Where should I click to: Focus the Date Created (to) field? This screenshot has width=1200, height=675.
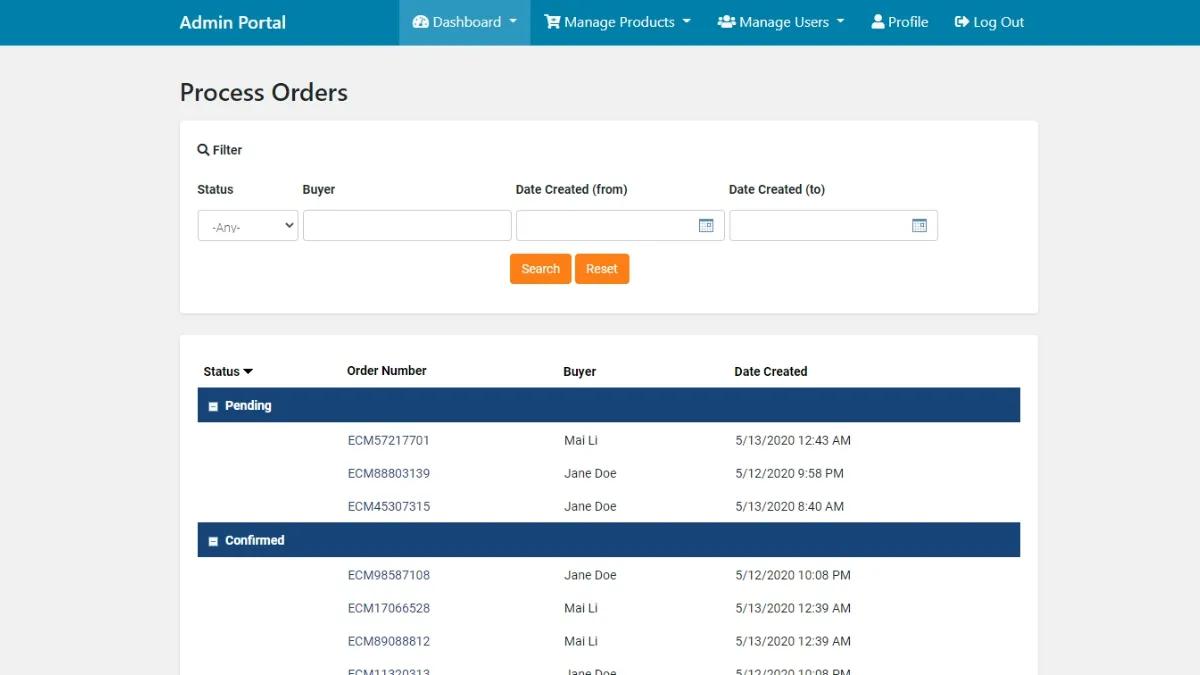[x=819, y=226]
